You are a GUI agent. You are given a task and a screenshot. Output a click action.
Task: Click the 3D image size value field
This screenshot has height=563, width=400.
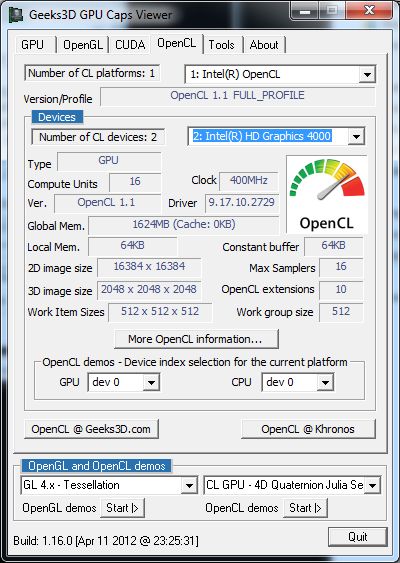tap(149, 290)
